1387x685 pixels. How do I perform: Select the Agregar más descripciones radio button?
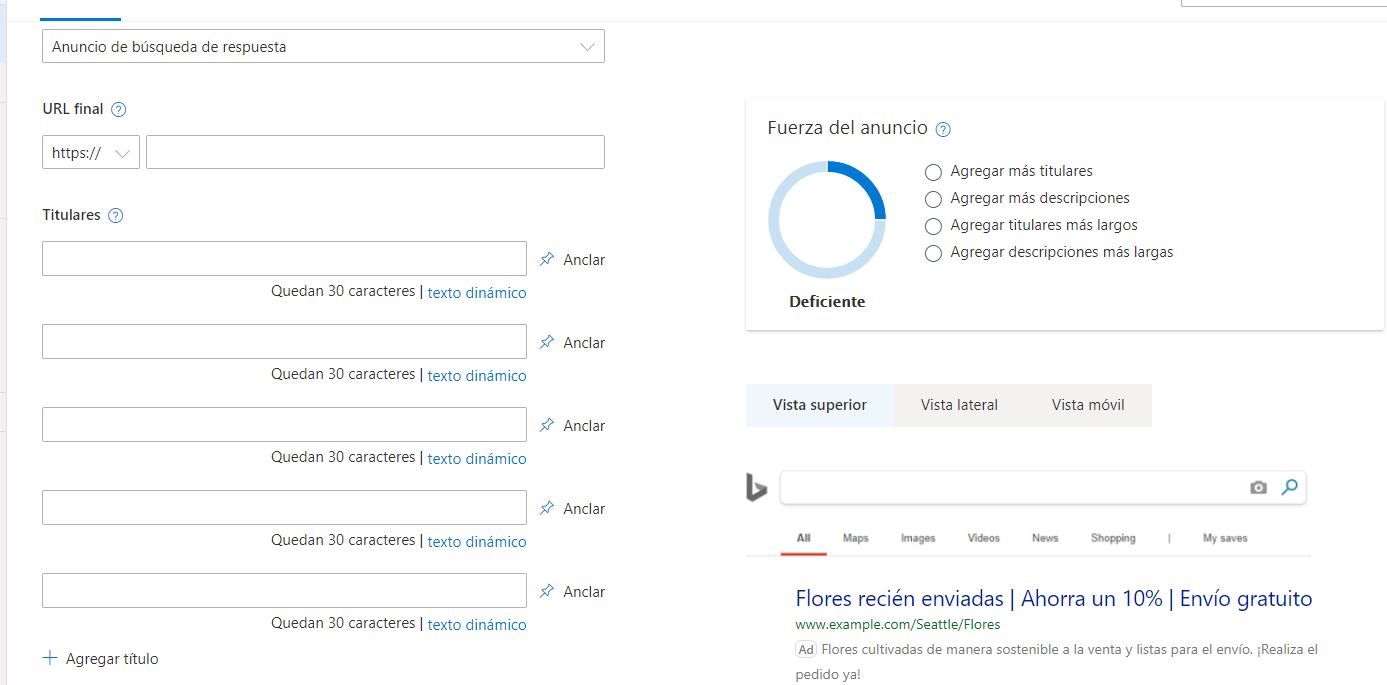933,198
